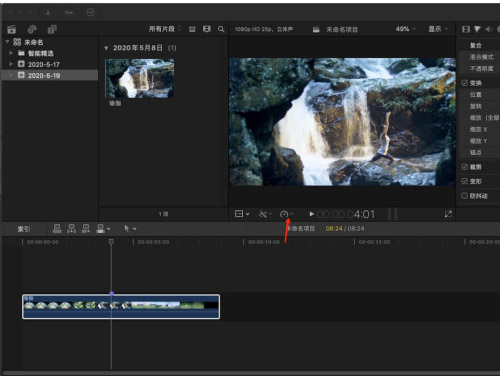The width and height of the screenshot is (500, 376).
Task: Open the photos and audio sidebar icon
Action: pyautogui.click(x=32, y=29)
